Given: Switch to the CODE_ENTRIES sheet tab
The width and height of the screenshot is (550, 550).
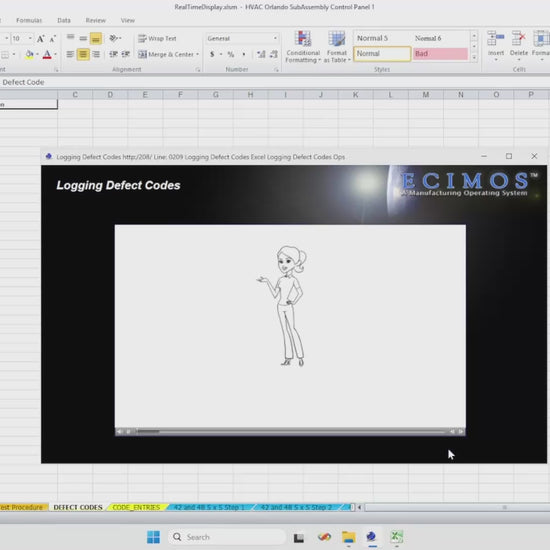Looking at the screenshot, I should point(136,507).
